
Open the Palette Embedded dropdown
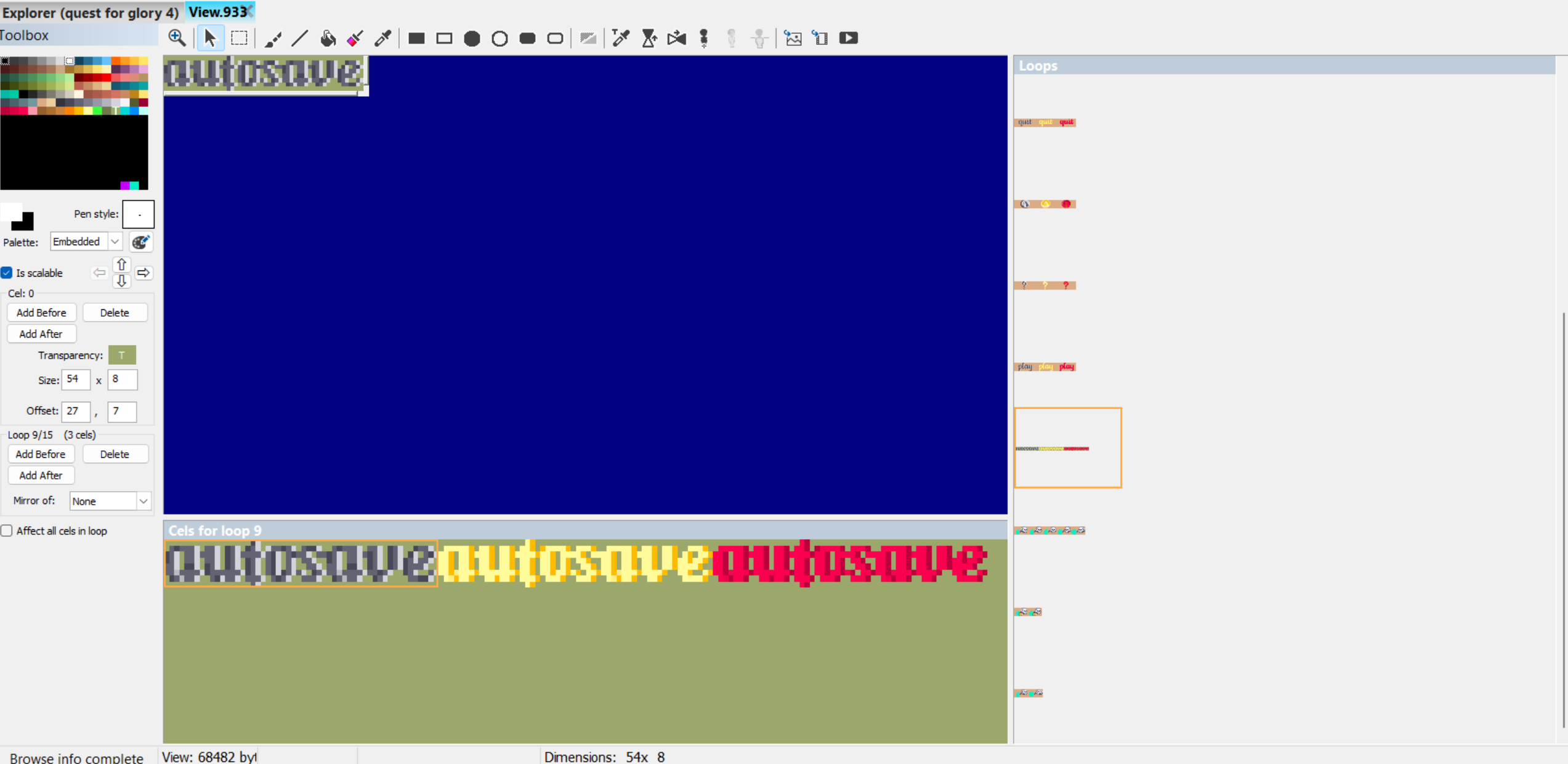[x=86, y=242]
